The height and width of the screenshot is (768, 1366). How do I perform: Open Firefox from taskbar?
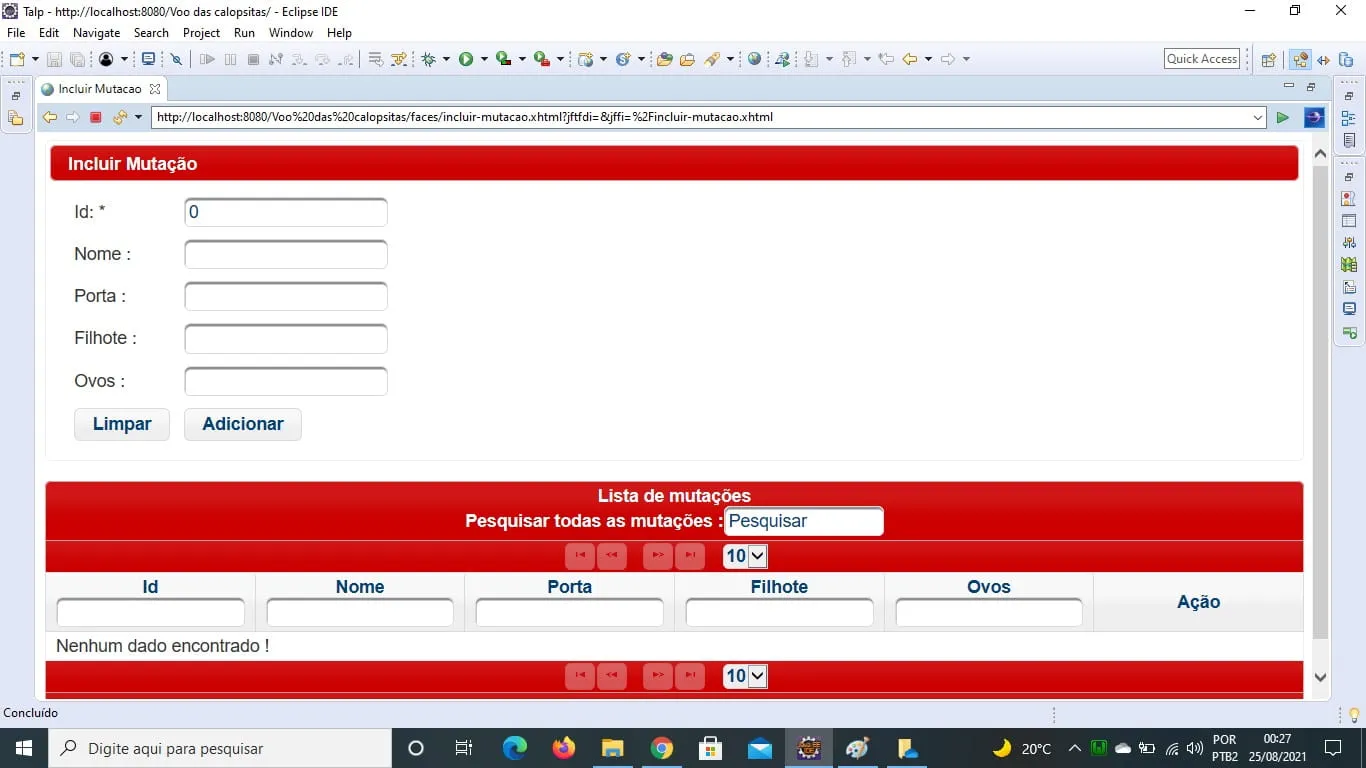[564, 748]
